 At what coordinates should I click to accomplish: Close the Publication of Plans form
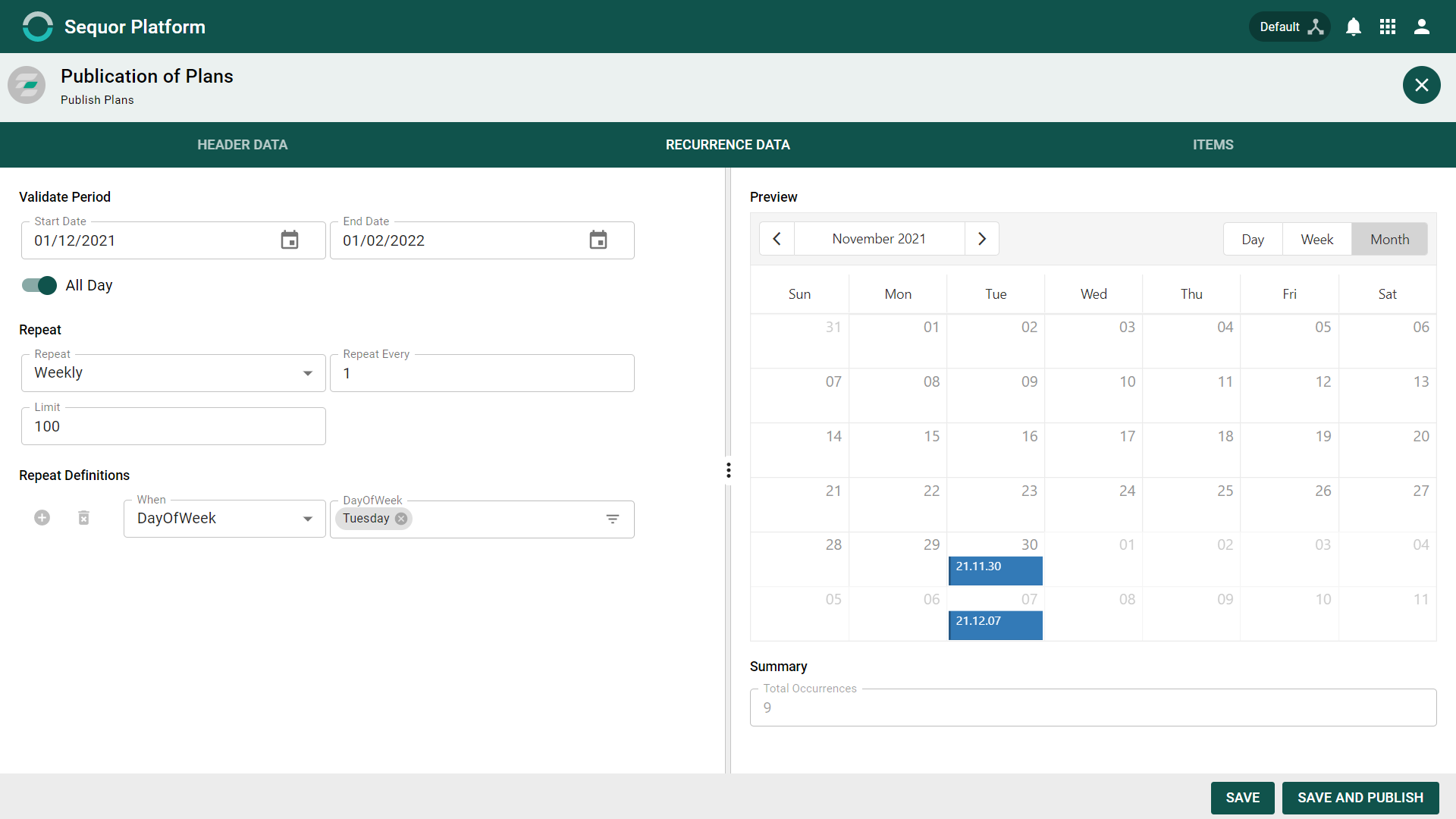pyautogui.click(x=1422, y=85)
